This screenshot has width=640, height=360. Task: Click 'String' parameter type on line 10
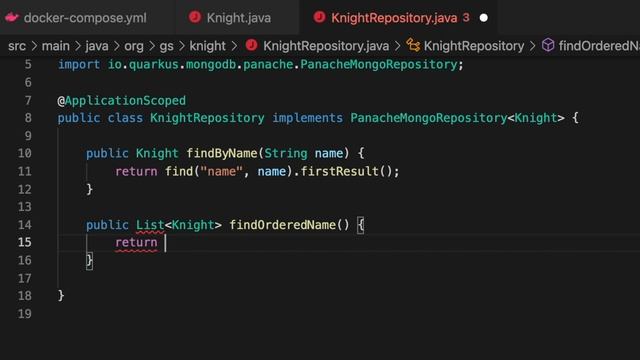[x=286, y=153]
